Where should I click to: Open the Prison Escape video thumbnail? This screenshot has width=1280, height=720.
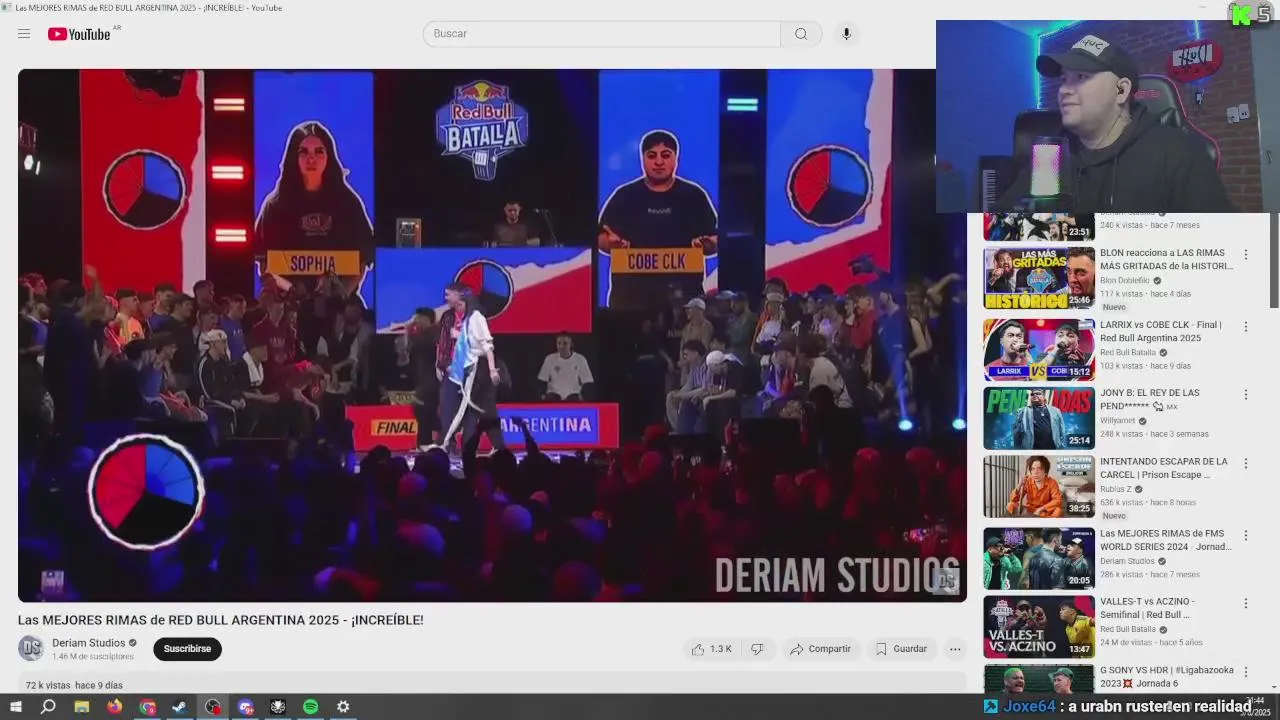pyautogui.click(x=1039, y=487)
